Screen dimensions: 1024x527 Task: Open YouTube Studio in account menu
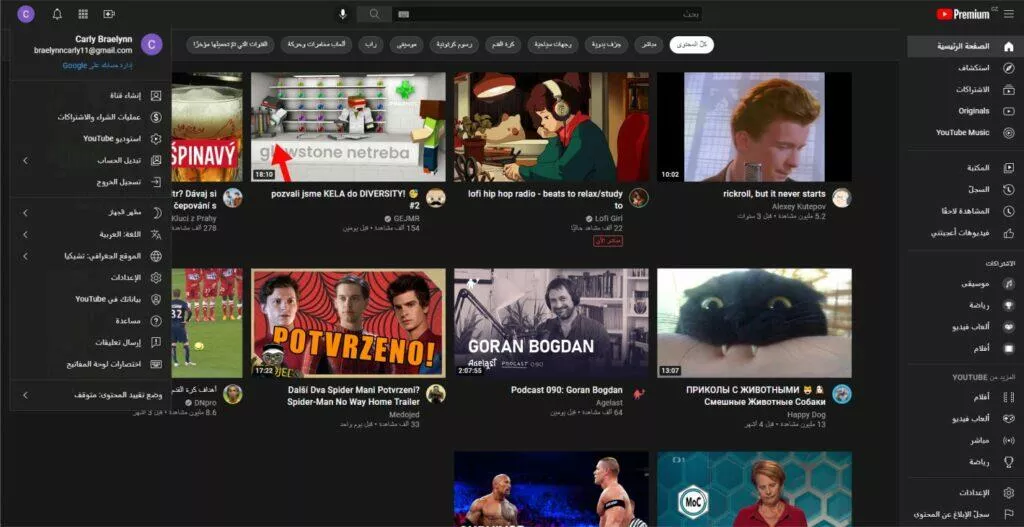(x=112, y=139)
